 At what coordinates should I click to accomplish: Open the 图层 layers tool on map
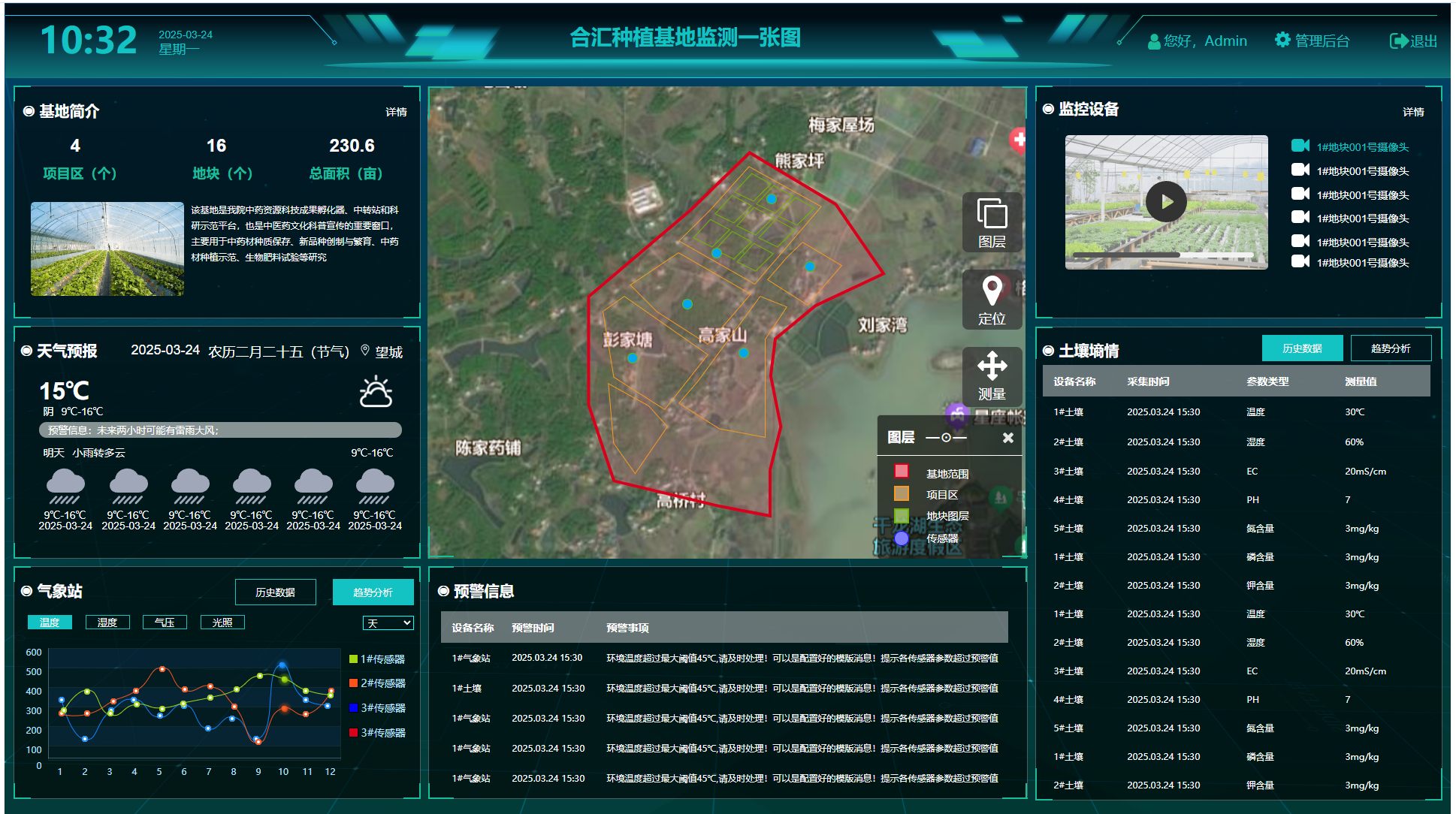(x=992, y=222)
